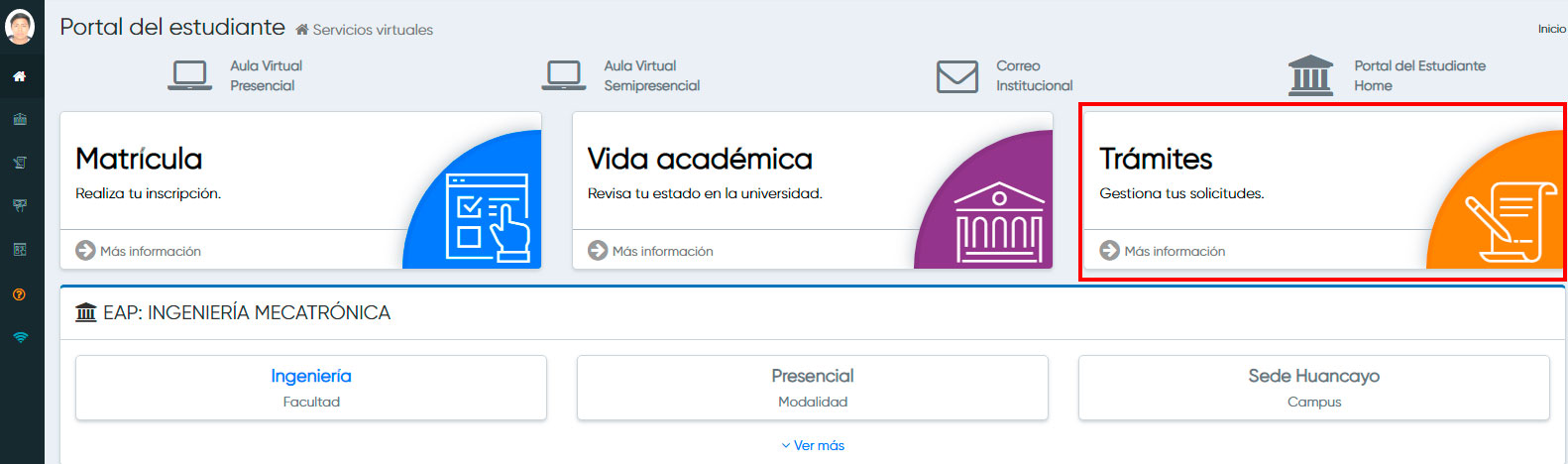Open Más información under Vida académica

coord(651,251)
